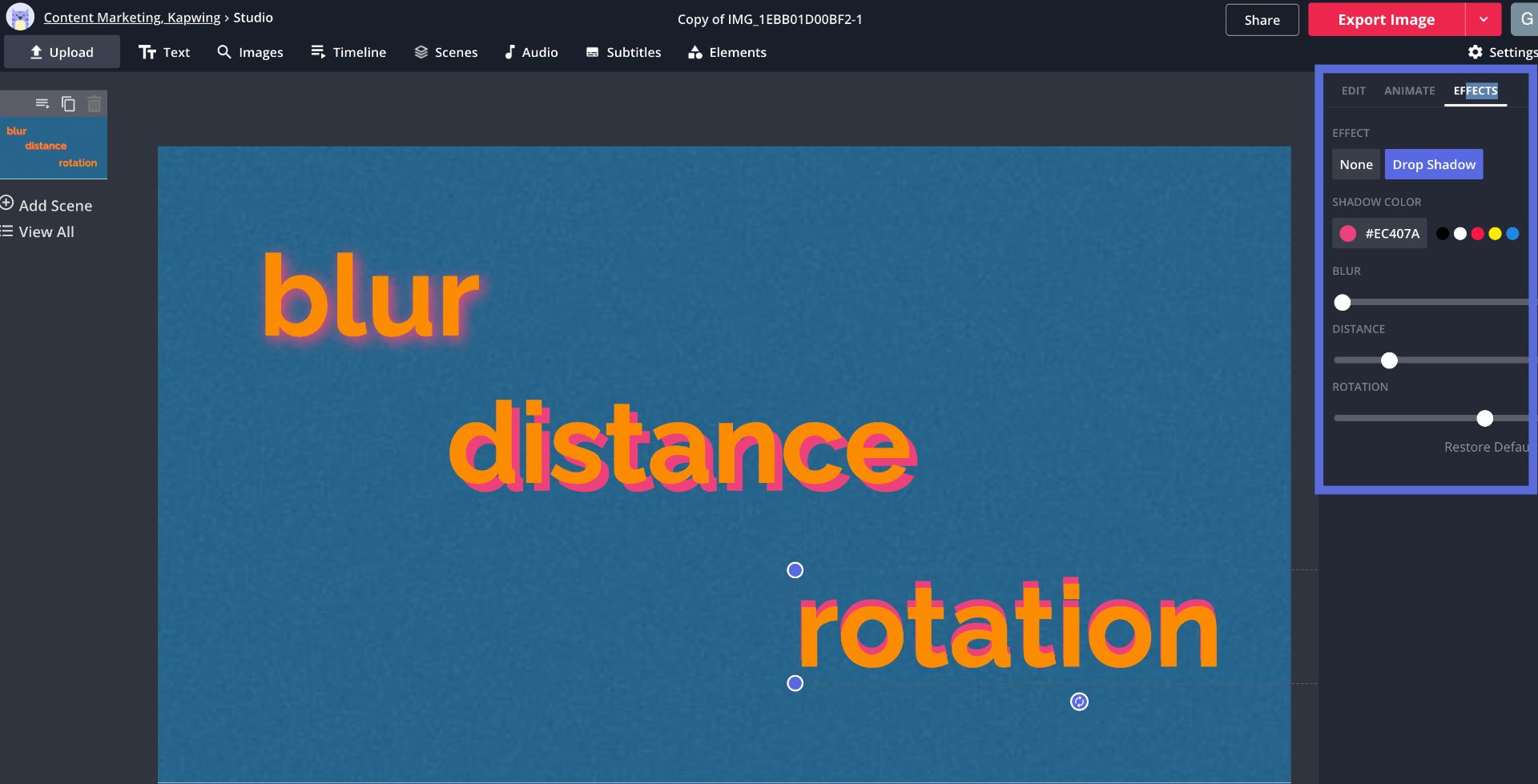
Task: Click View All scenes list
Action: click(x=46, y=231)
